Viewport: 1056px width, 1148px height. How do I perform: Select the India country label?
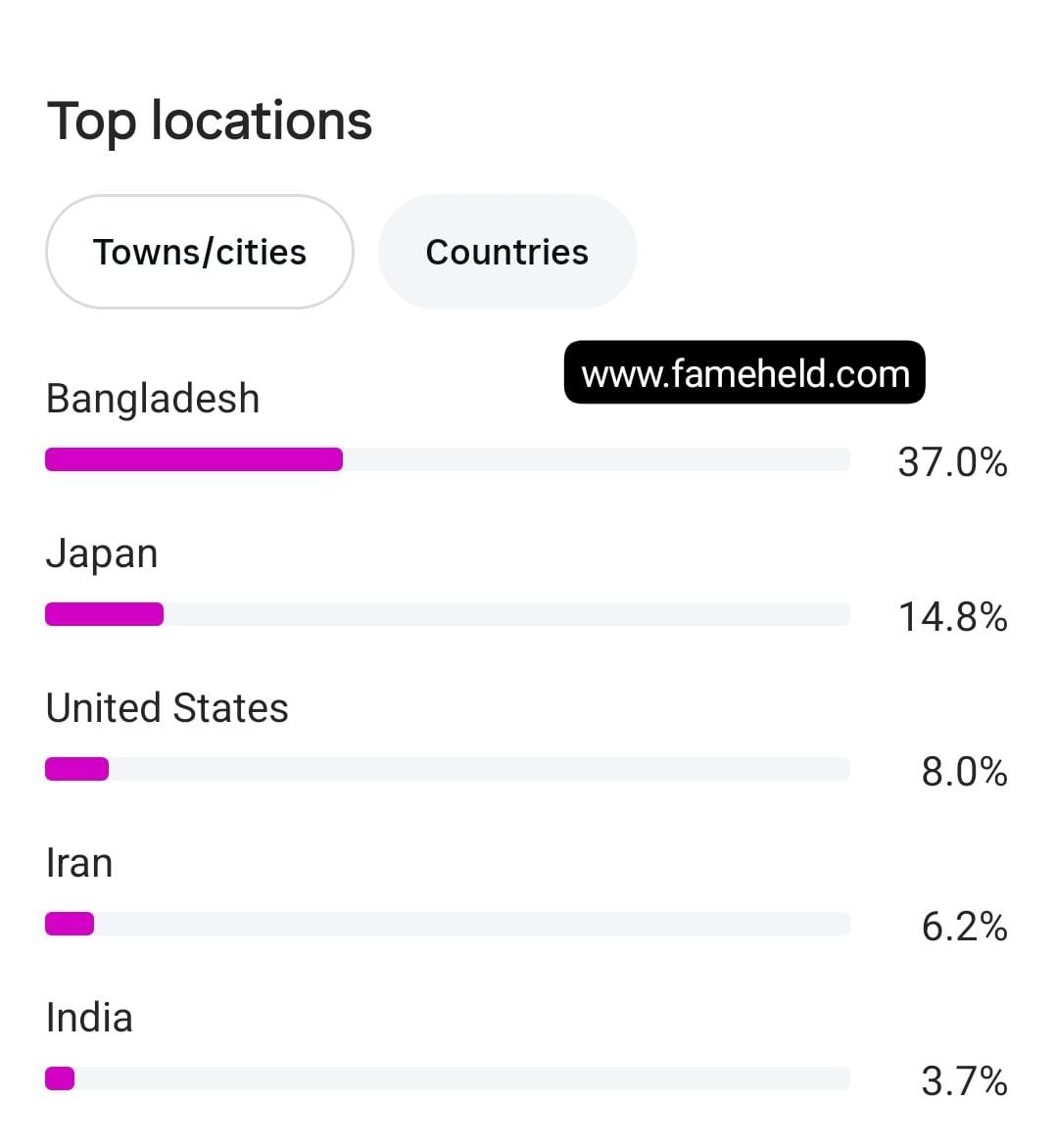pyautogui.click(x=89, y=1018)
